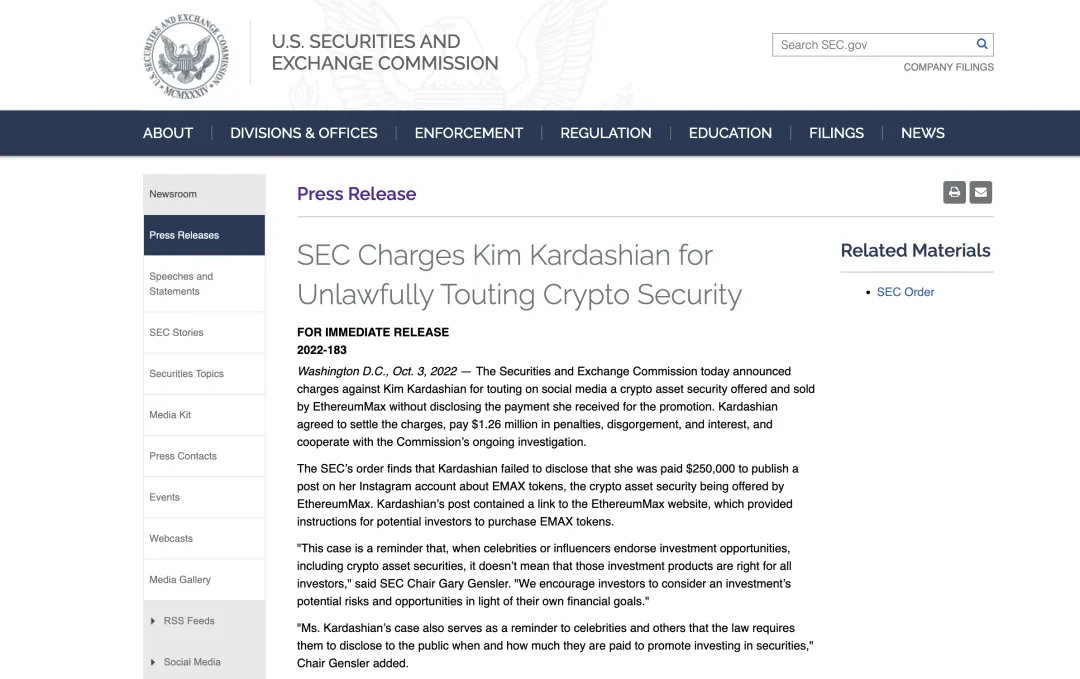Open the Media Kit sidebar item

[x=170, y=415]
